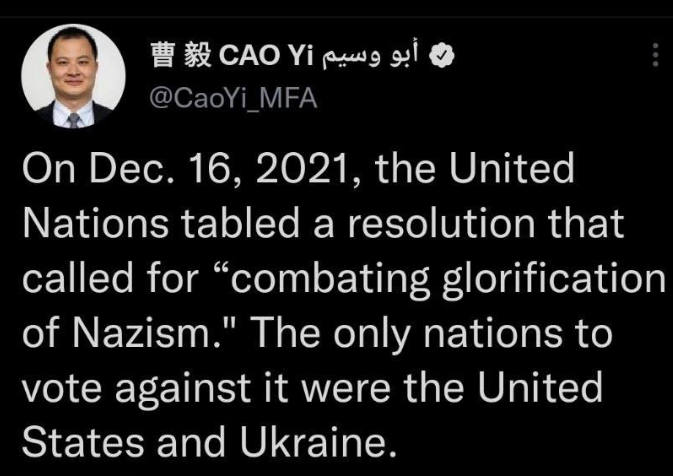The height and width of the screenshot is (476, 673).
Task: Click the word States on last line
Action: 83,443
